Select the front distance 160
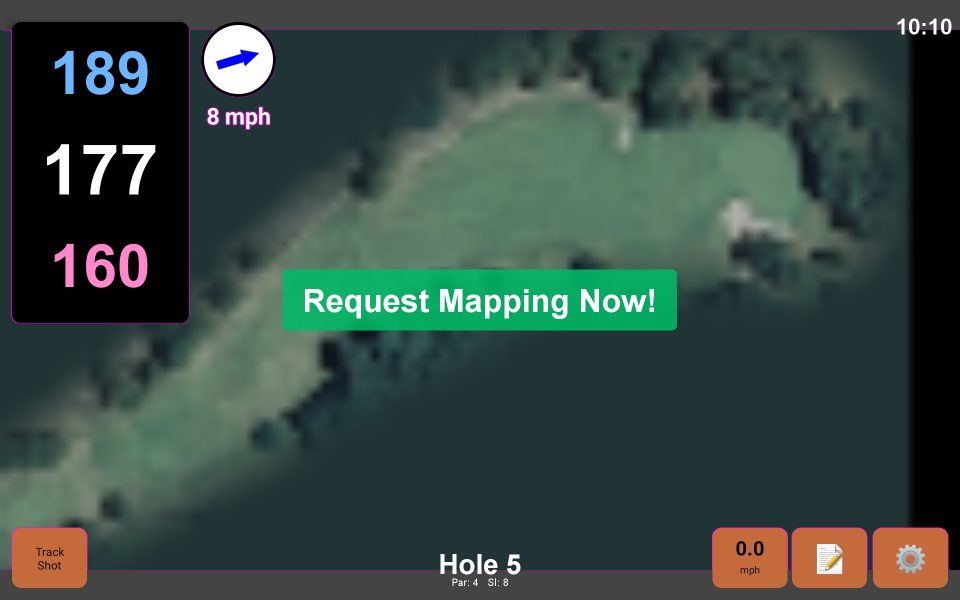Screen dimensions: 960x600 pos(97,267)
